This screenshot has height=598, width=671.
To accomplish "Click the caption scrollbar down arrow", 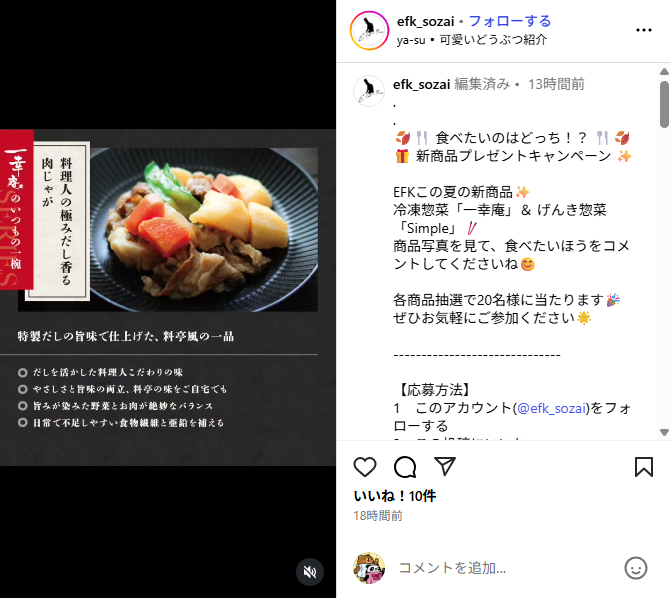I will pos(664,432).
